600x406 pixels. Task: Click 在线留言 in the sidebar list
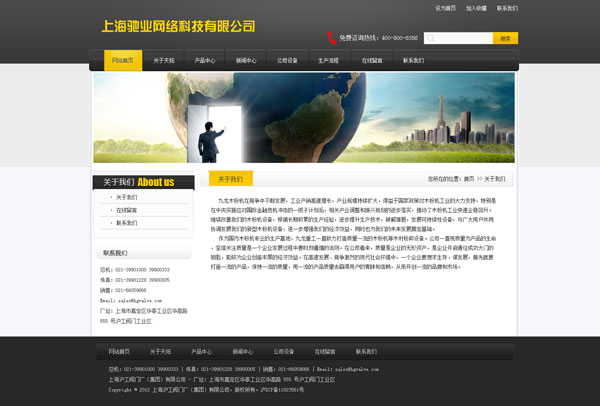pos(126,210)
